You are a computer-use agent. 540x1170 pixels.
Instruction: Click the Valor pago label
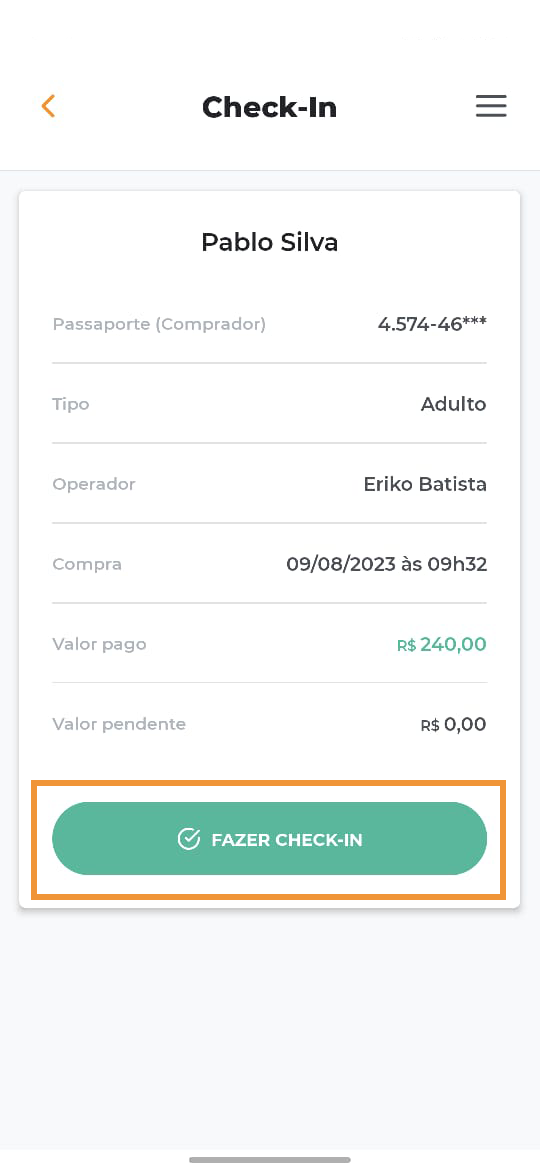tap(99, 645)
